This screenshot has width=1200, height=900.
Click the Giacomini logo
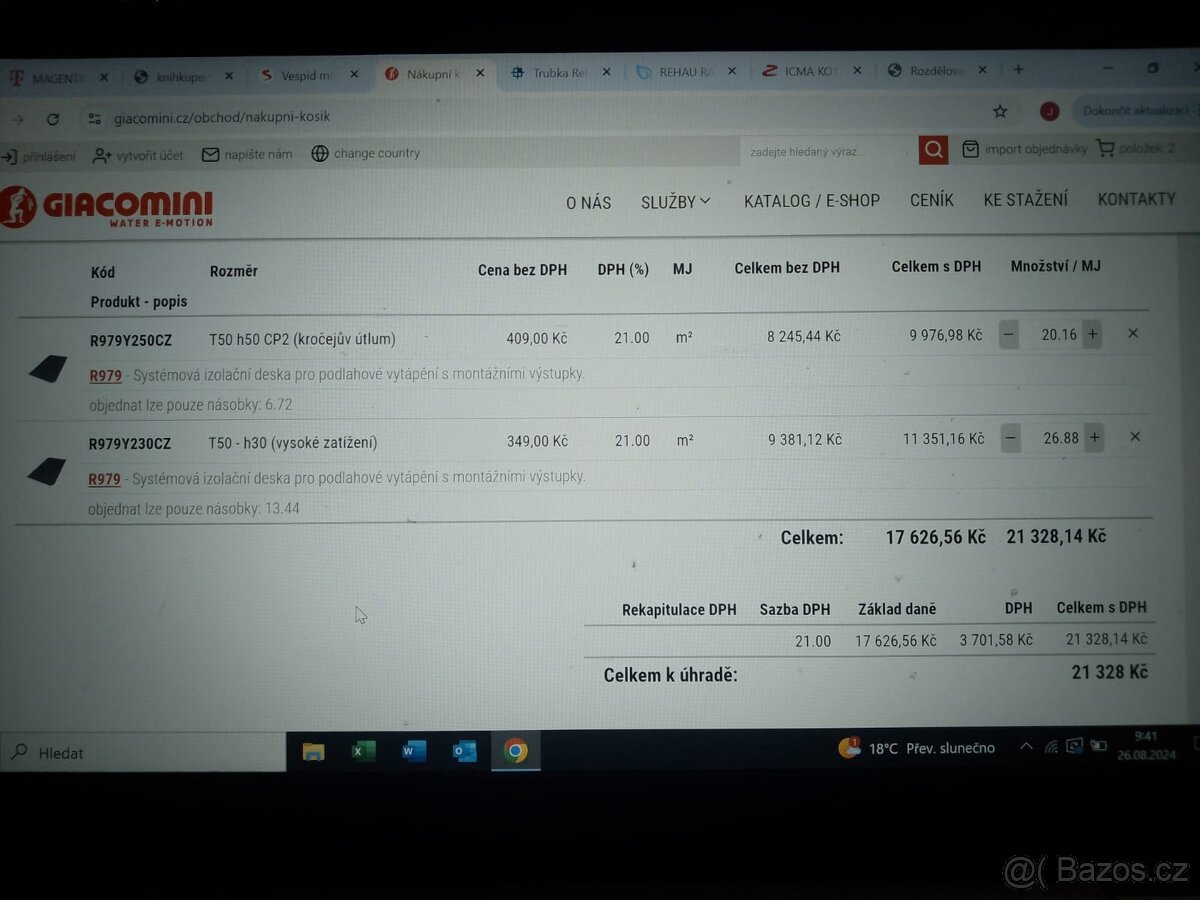[x=107, y=207]
